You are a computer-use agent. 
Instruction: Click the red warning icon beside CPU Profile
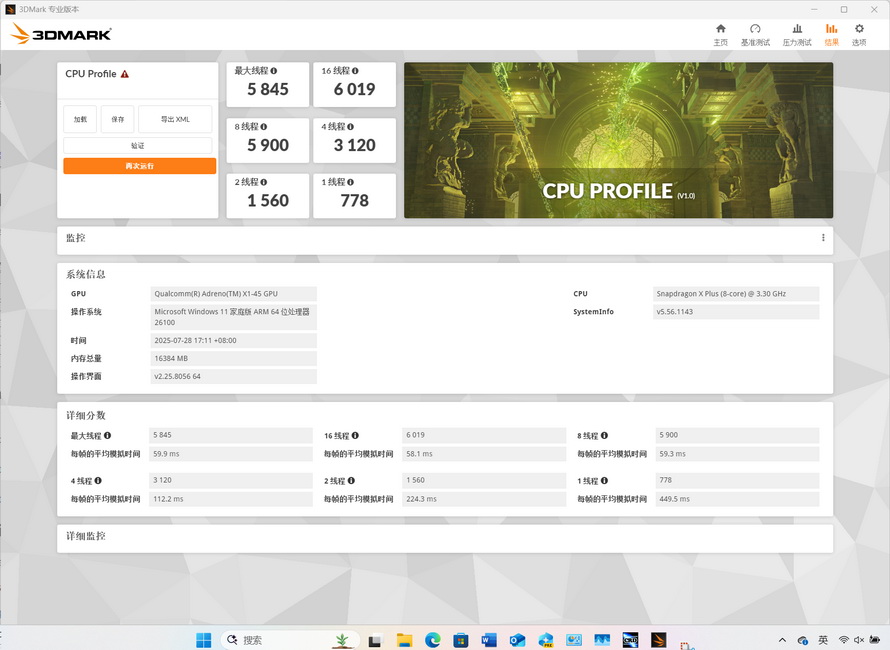pyautogui.click(x=125, y=74)
